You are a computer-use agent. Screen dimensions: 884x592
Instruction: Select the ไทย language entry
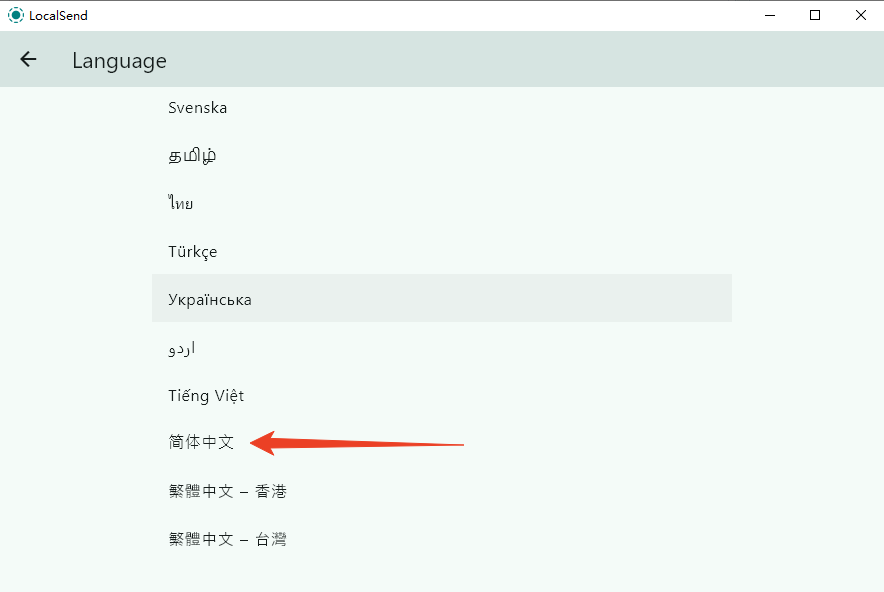[x=180, y=202]
